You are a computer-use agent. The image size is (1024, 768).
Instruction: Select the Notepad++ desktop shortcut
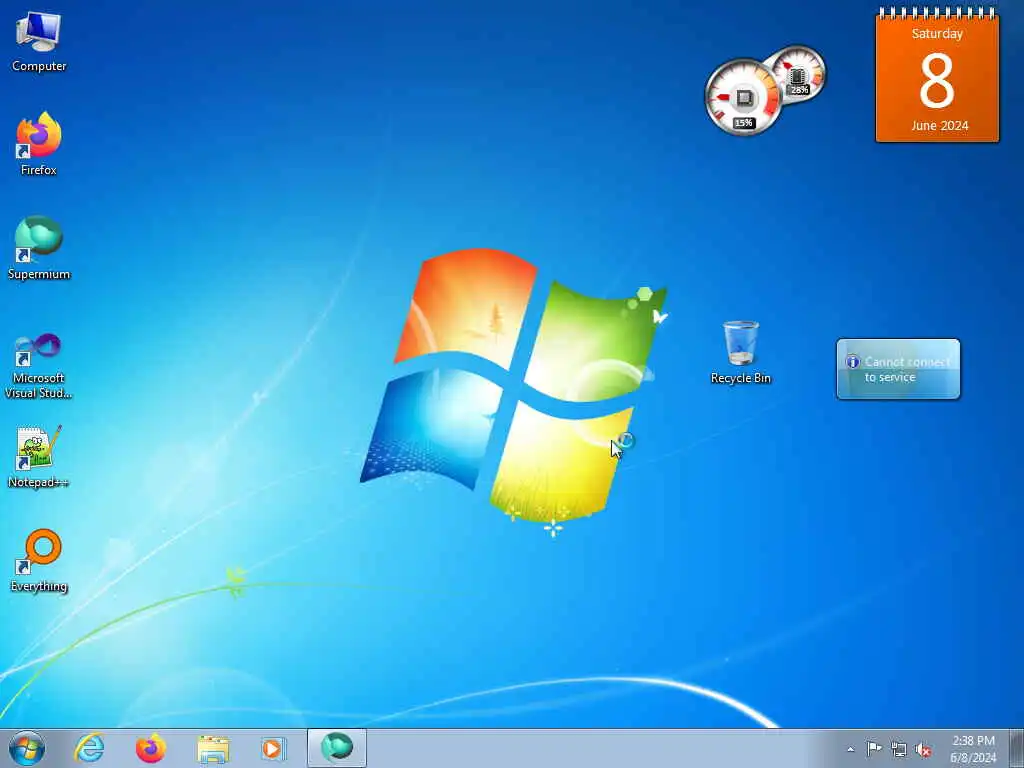39,456
